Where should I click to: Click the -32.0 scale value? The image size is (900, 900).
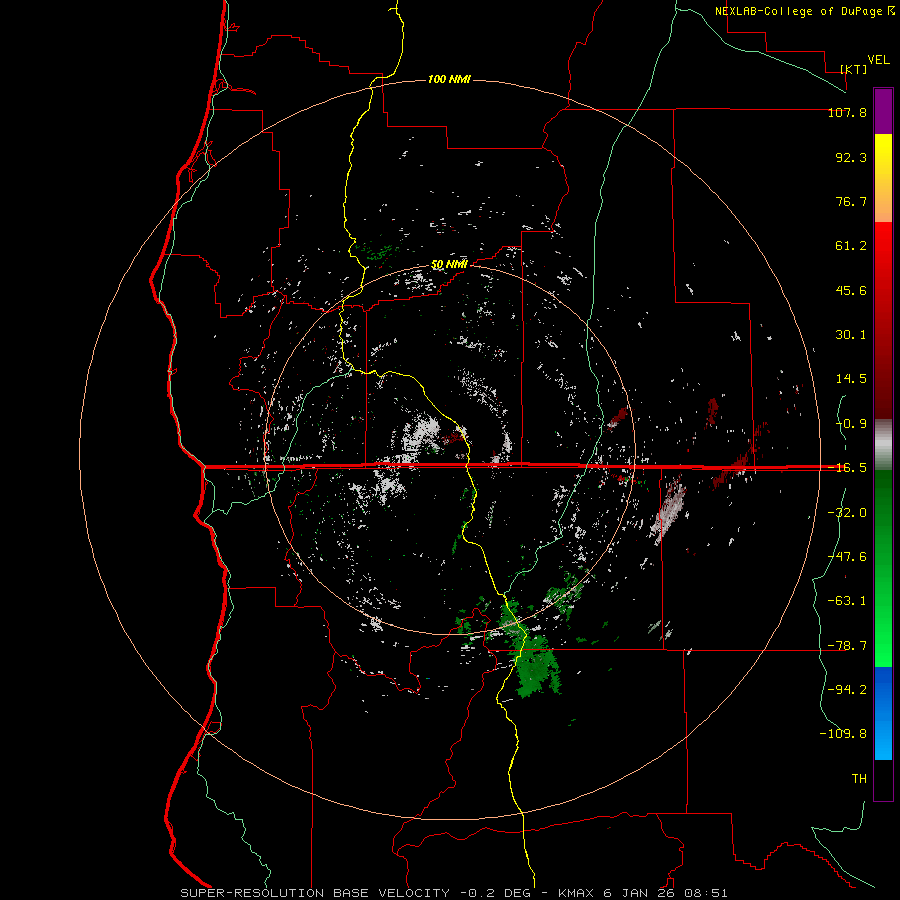(x=847, y=512)
